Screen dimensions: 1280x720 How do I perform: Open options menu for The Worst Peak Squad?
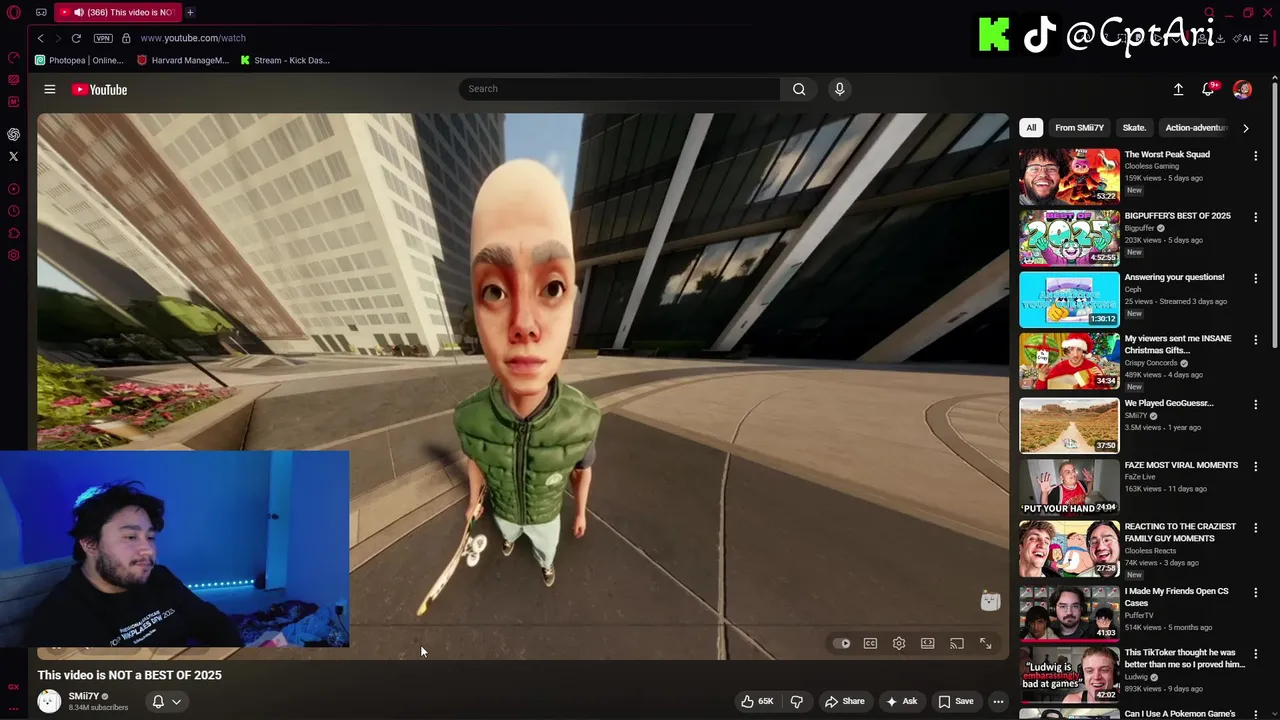[x=1255, y=156]
